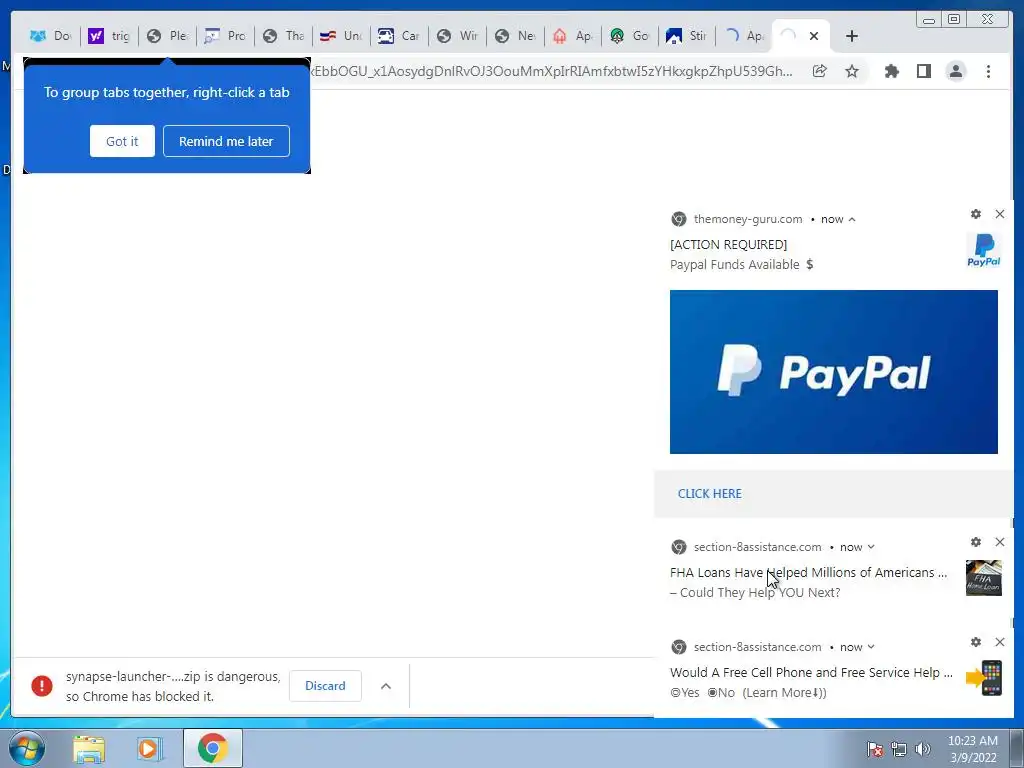Click the network tray icon
Screen dimensions: 1024x768
click(899, 750)
